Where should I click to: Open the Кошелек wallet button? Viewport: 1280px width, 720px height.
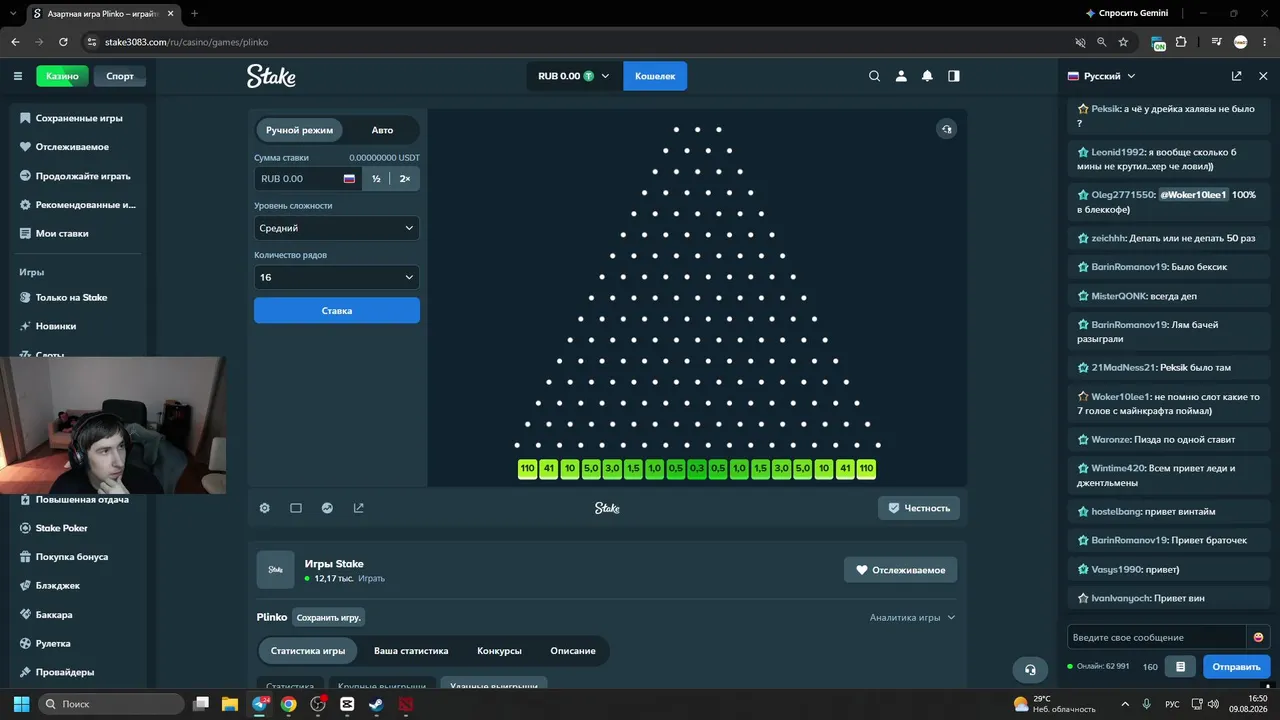[655, 76]
